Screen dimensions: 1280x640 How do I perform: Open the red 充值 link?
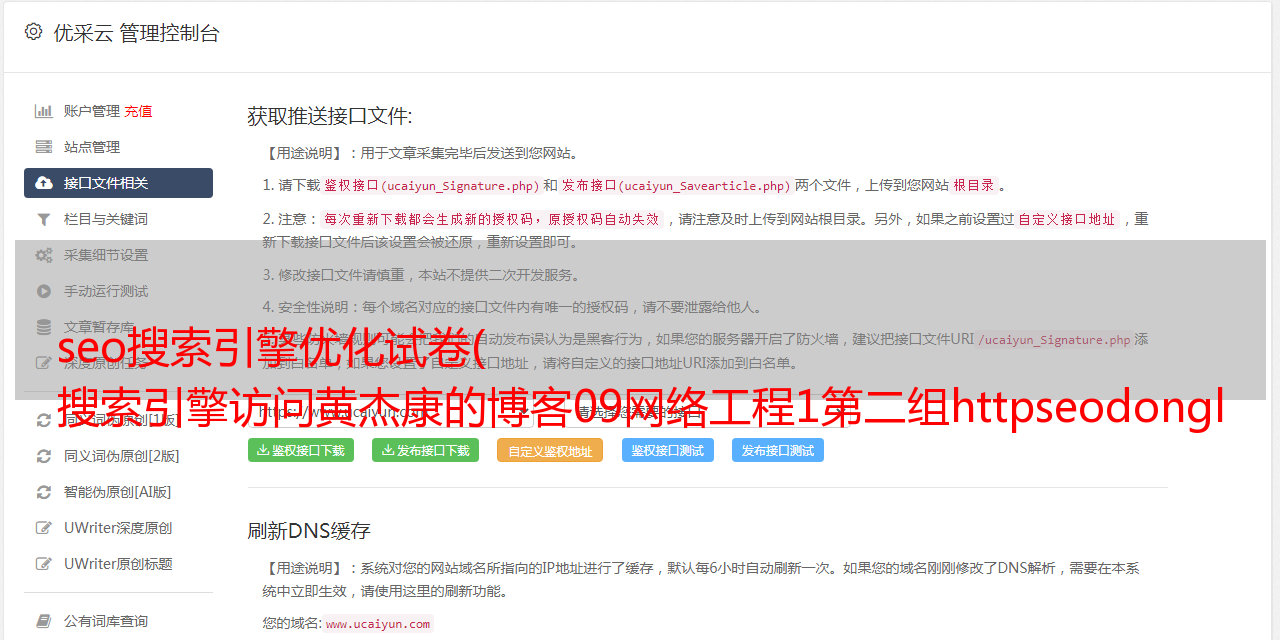tap(138, 111)
